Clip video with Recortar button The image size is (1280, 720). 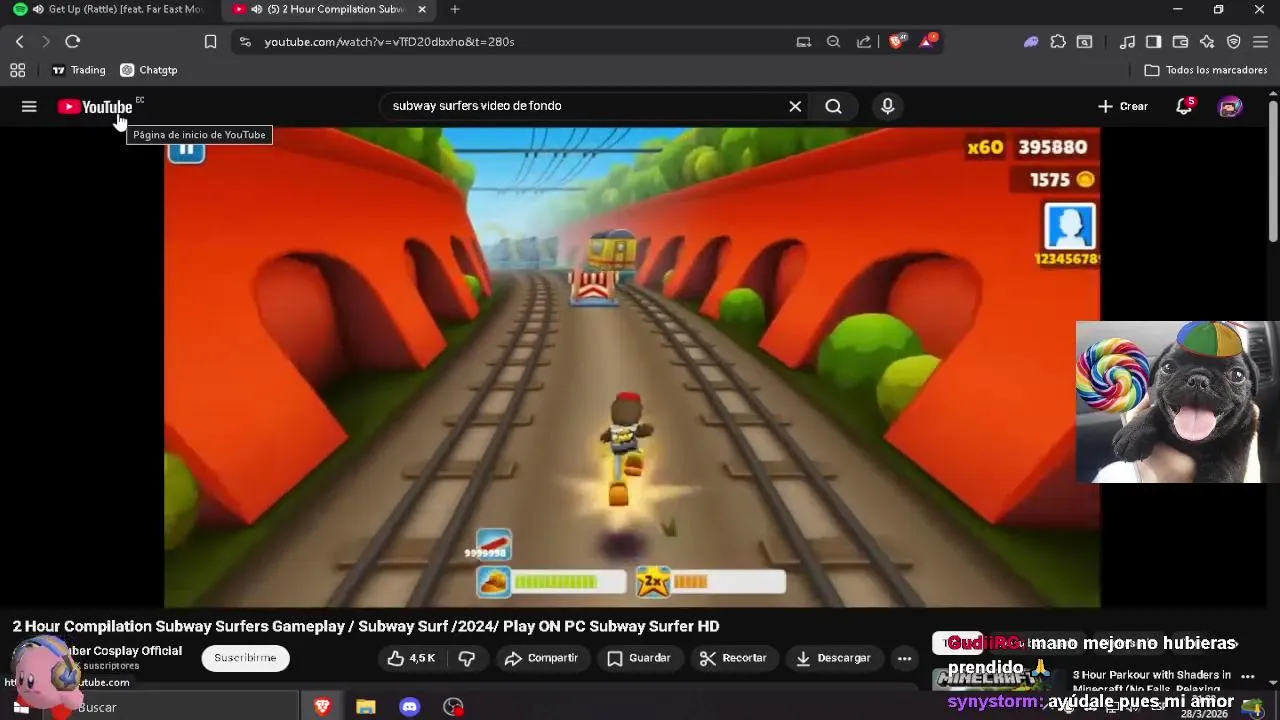[733, 658]
